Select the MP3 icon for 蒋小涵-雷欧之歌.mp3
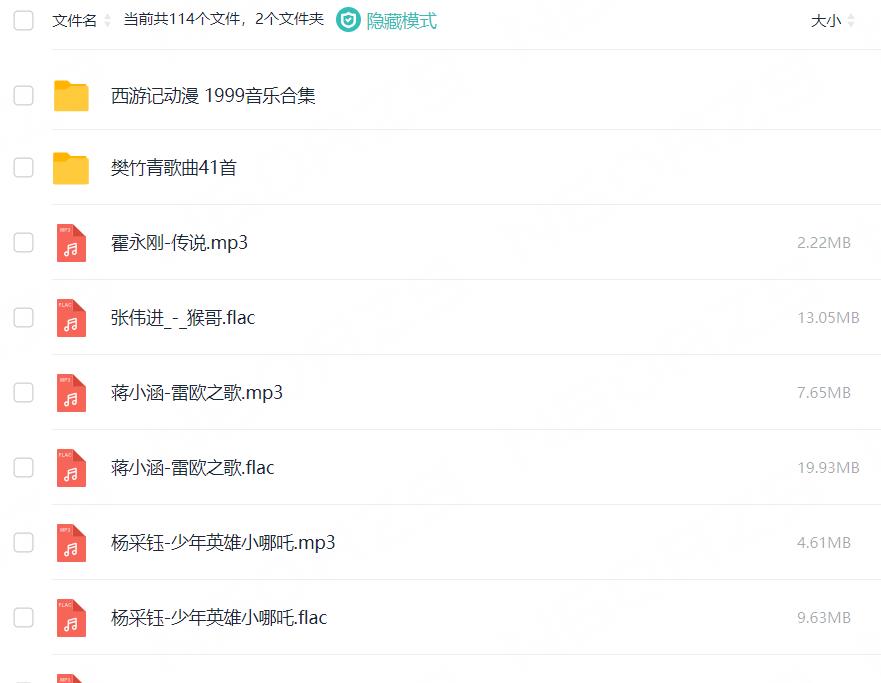This screenshot has height=683, width=881. click(70, 393)
